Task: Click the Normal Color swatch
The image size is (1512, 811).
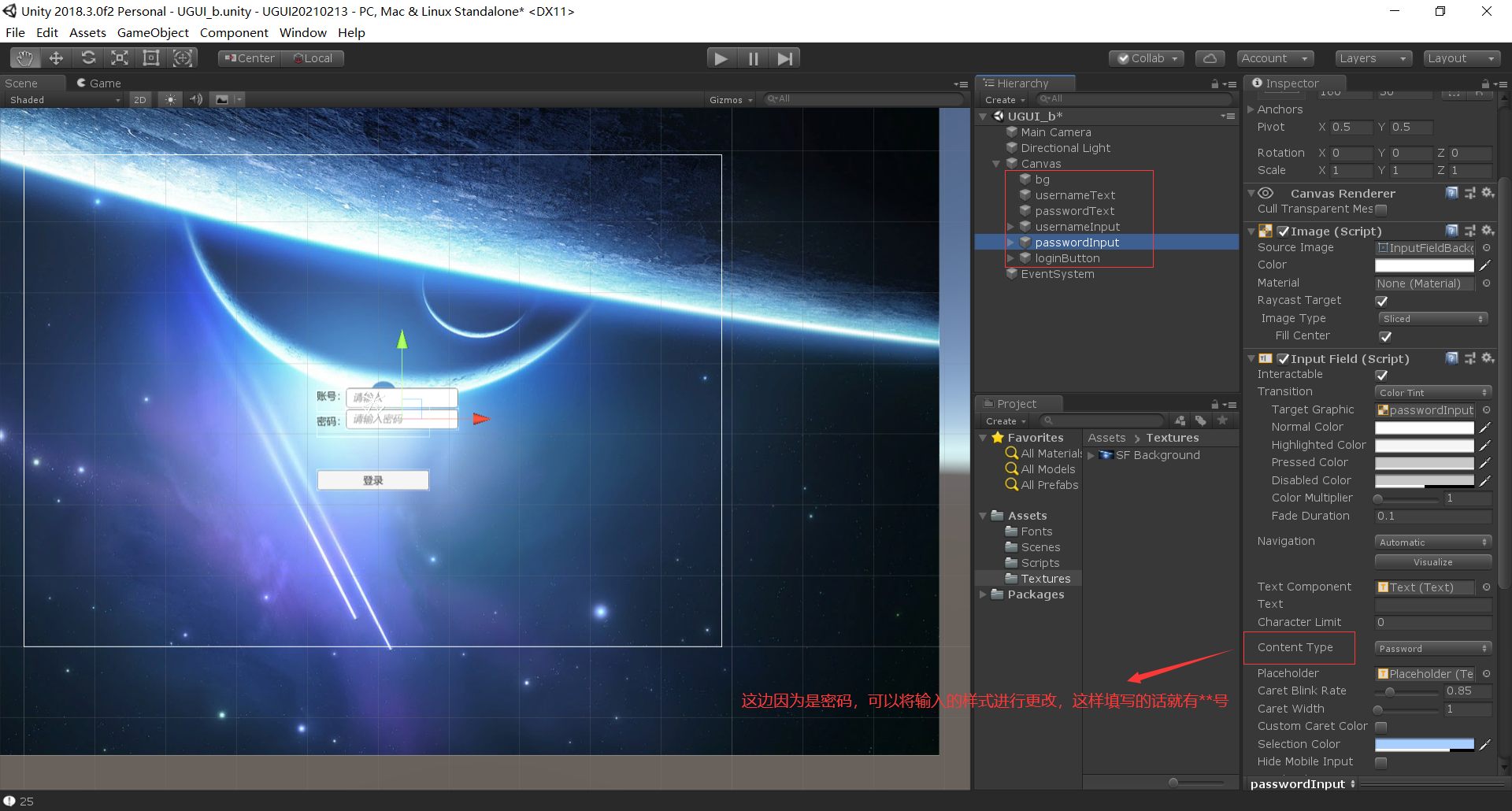Action: click(x=1422, y=427)
